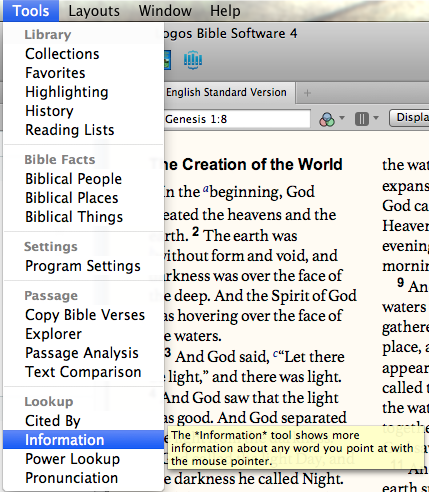Choose Cited By from Lookup section
The width and height of the screenshot is (429, 492).
[83, 421]
